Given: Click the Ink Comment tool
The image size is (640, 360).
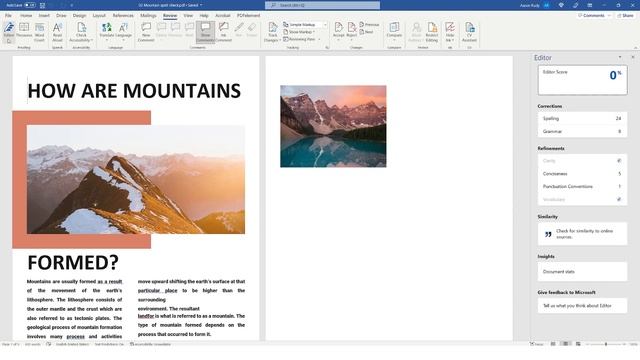Looking at the screenshot, I should tap(223, 32).
